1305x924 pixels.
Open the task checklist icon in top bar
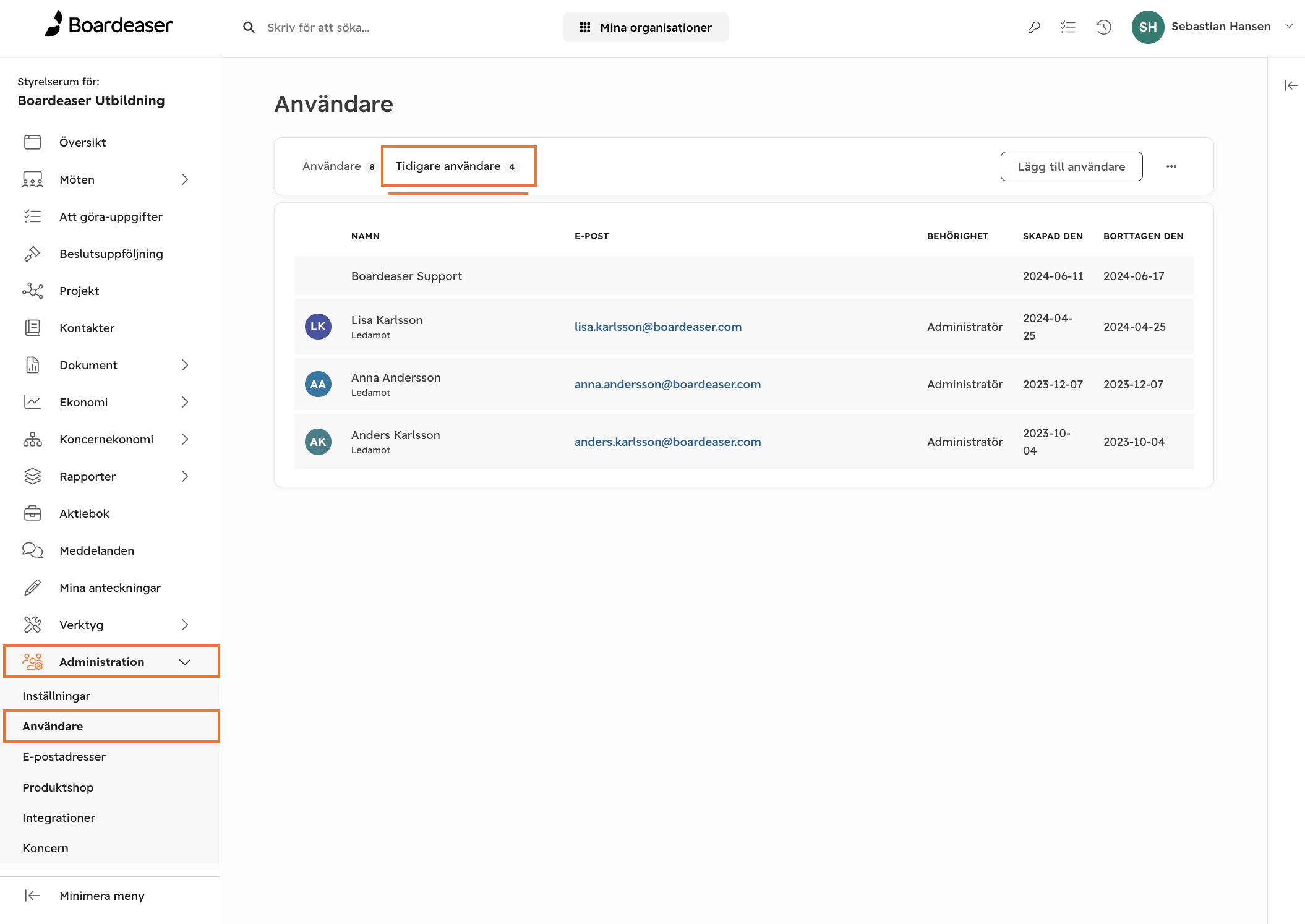coord(1068,27)
